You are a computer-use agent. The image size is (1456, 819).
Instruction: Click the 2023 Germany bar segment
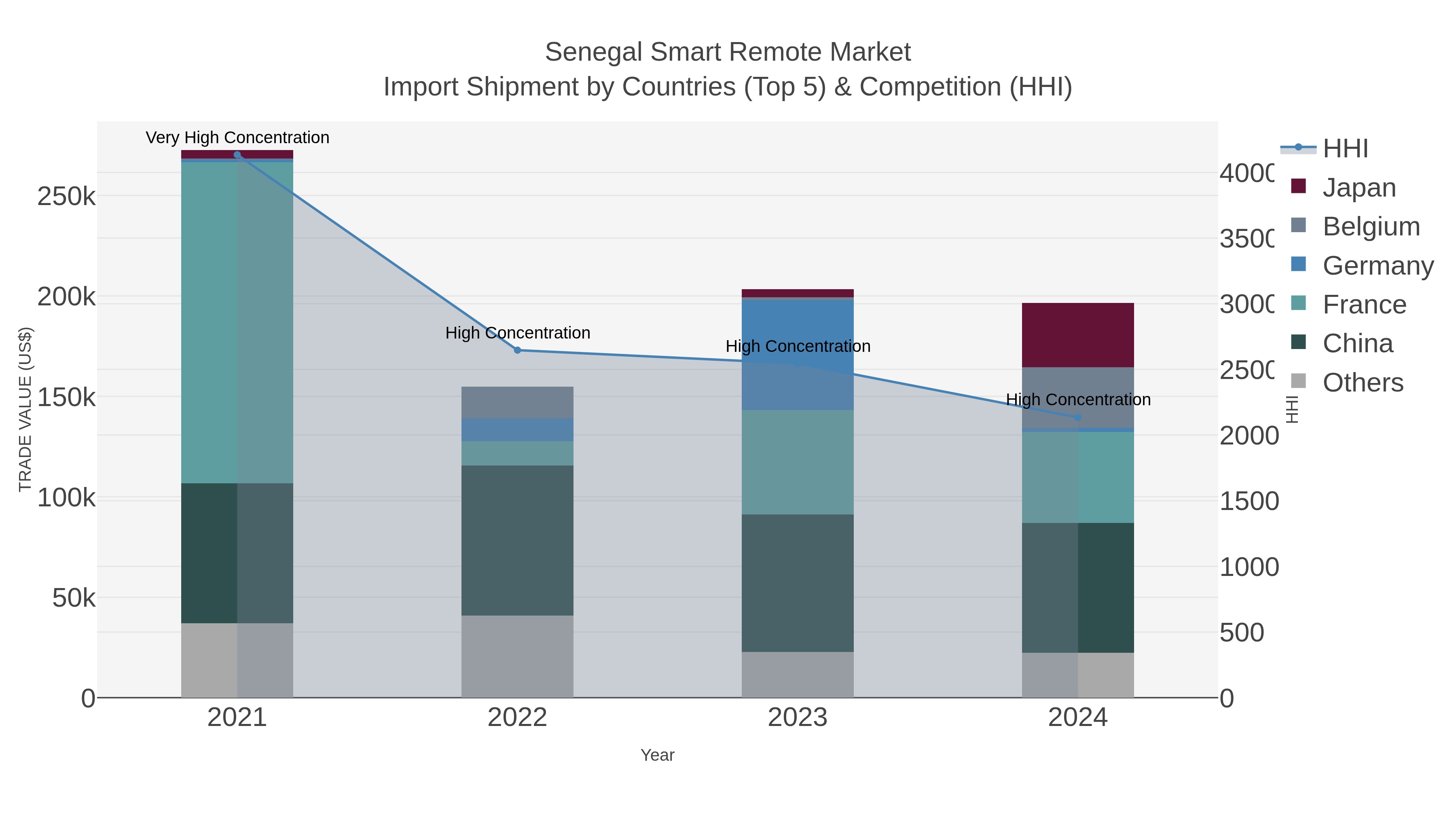pyautogui.click(x=798, y=356)
